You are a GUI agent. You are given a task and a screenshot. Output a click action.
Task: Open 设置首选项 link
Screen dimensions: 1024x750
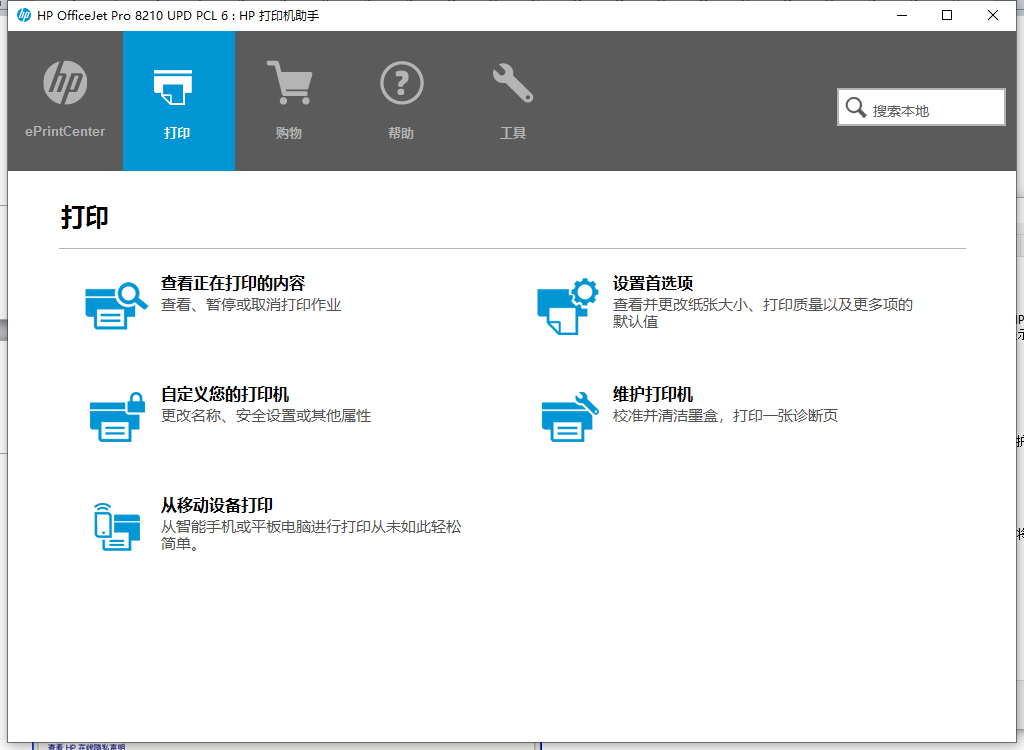[x=653, y=283]
